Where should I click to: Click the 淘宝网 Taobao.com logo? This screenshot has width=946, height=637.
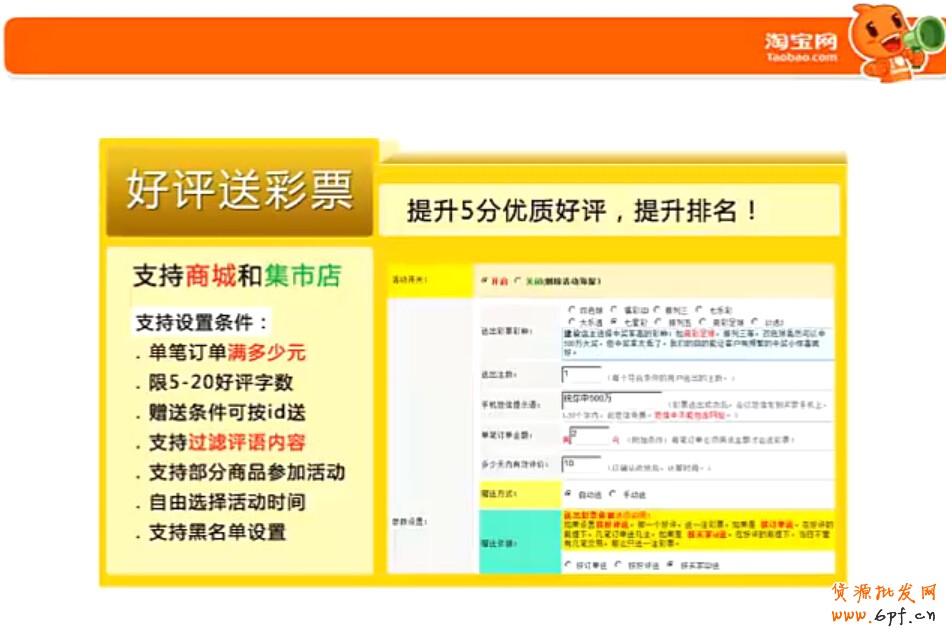click(x=801, y=47)
